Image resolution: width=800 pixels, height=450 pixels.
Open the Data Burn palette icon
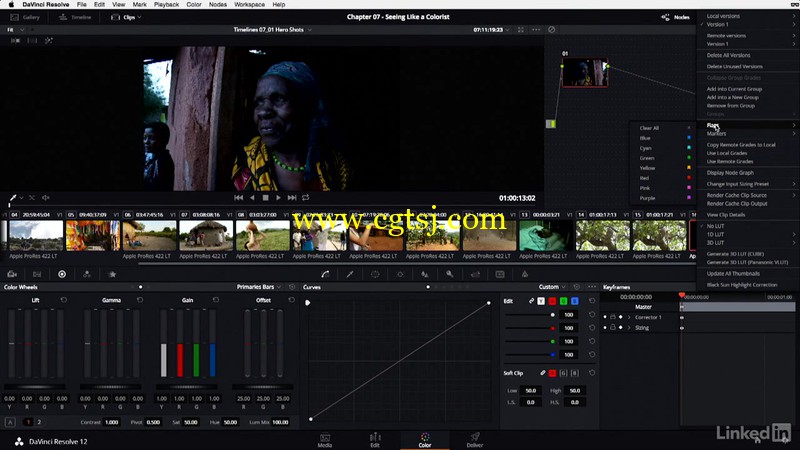pyautogui.click(x=524, y=274)
